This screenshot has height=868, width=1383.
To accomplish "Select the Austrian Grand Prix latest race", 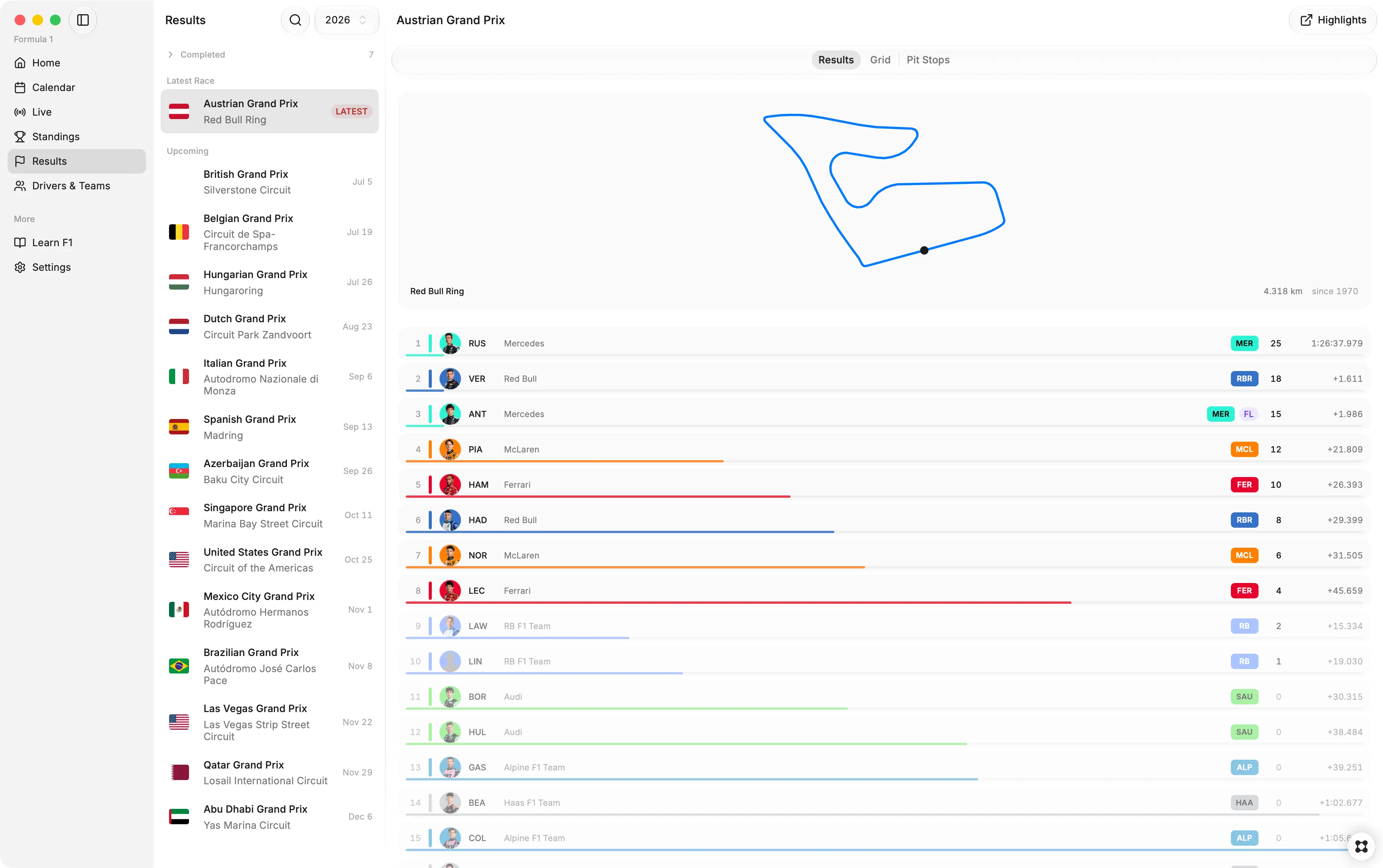I will 269,111.
